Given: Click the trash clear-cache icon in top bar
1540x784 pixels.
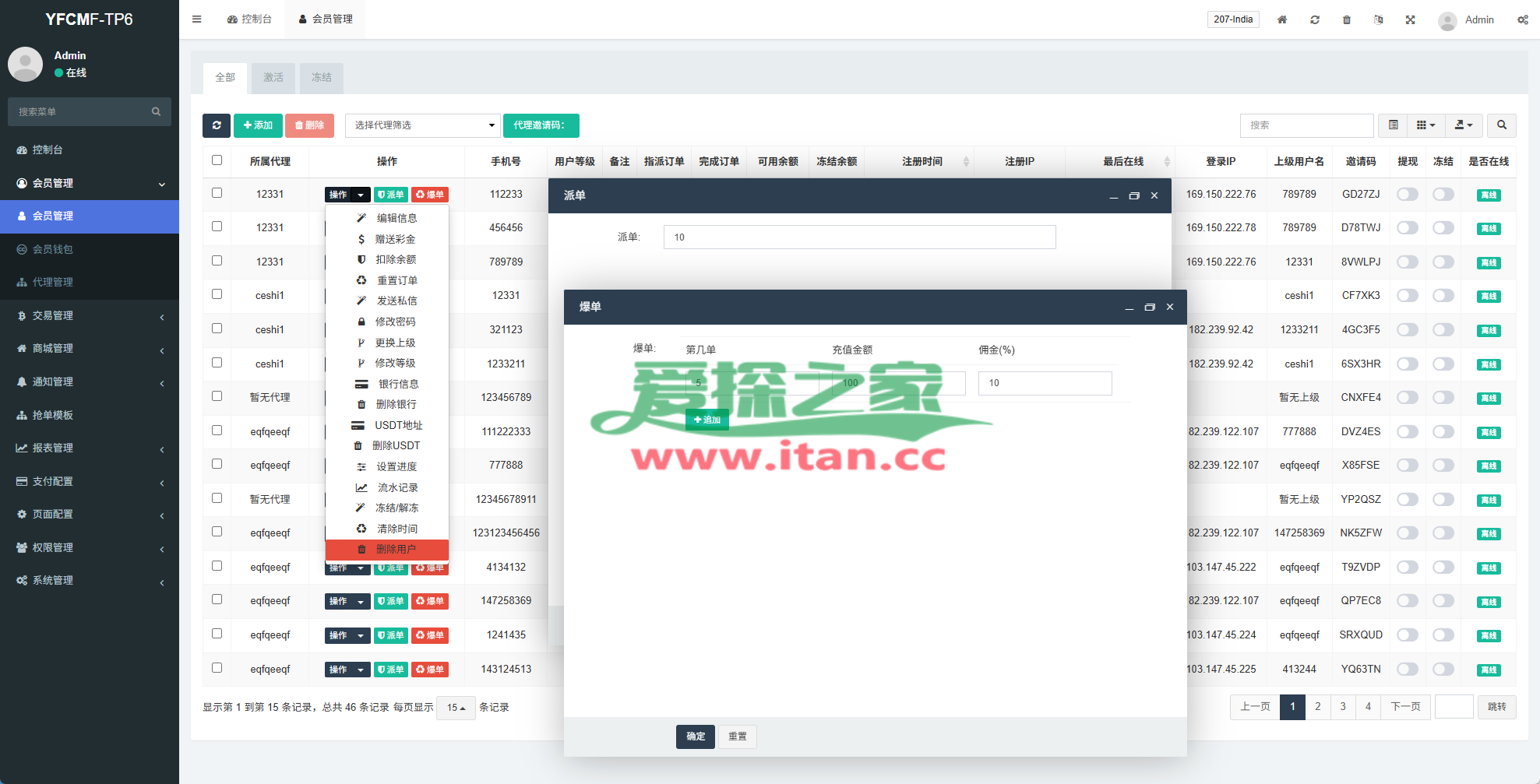Looking at the screenshot, I should 1346,19.
